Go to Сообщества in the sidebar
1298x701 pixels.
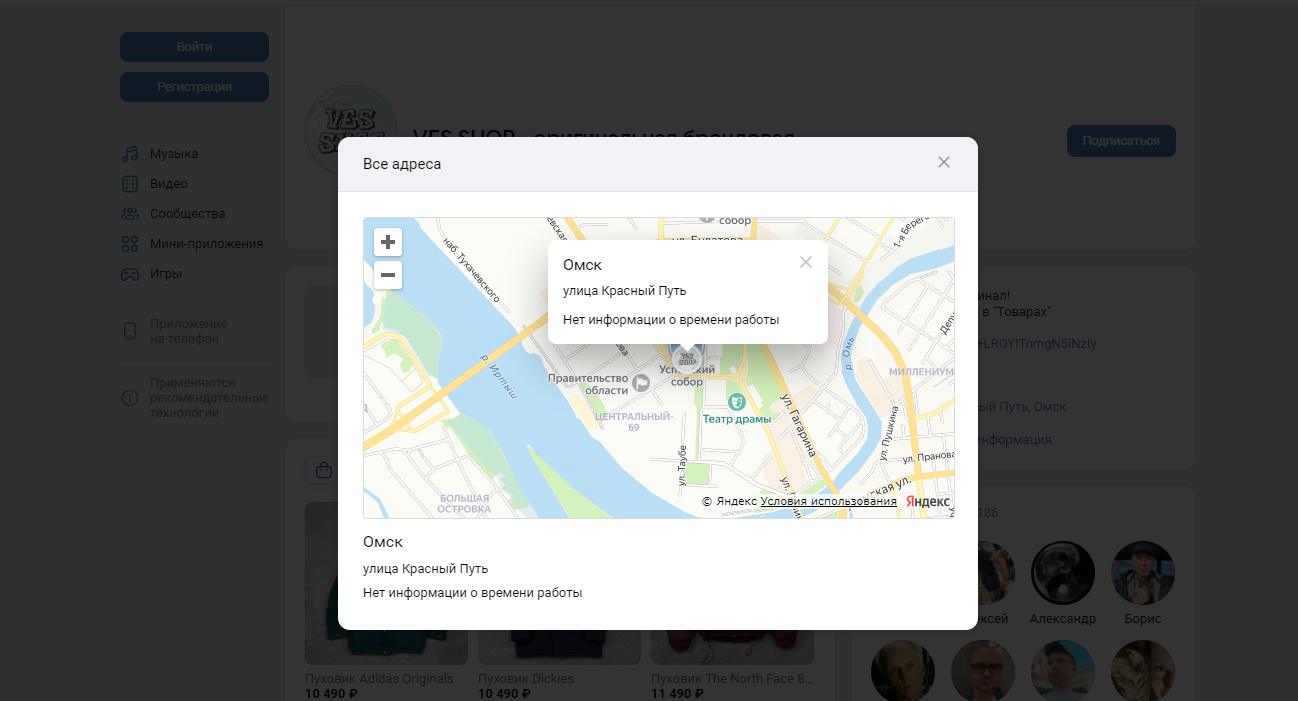(187, 214)
